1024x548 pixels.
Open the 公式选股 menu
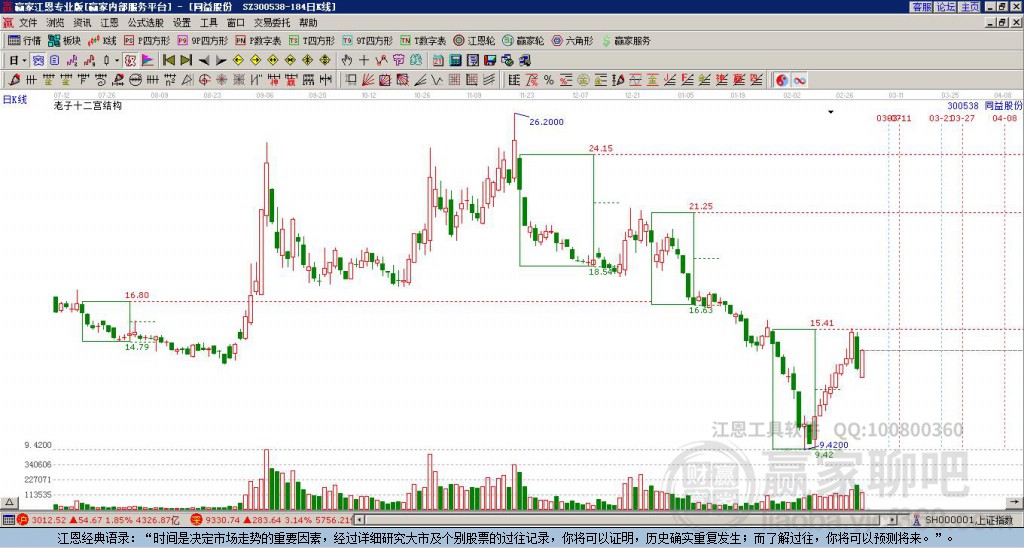coord(146,23)
